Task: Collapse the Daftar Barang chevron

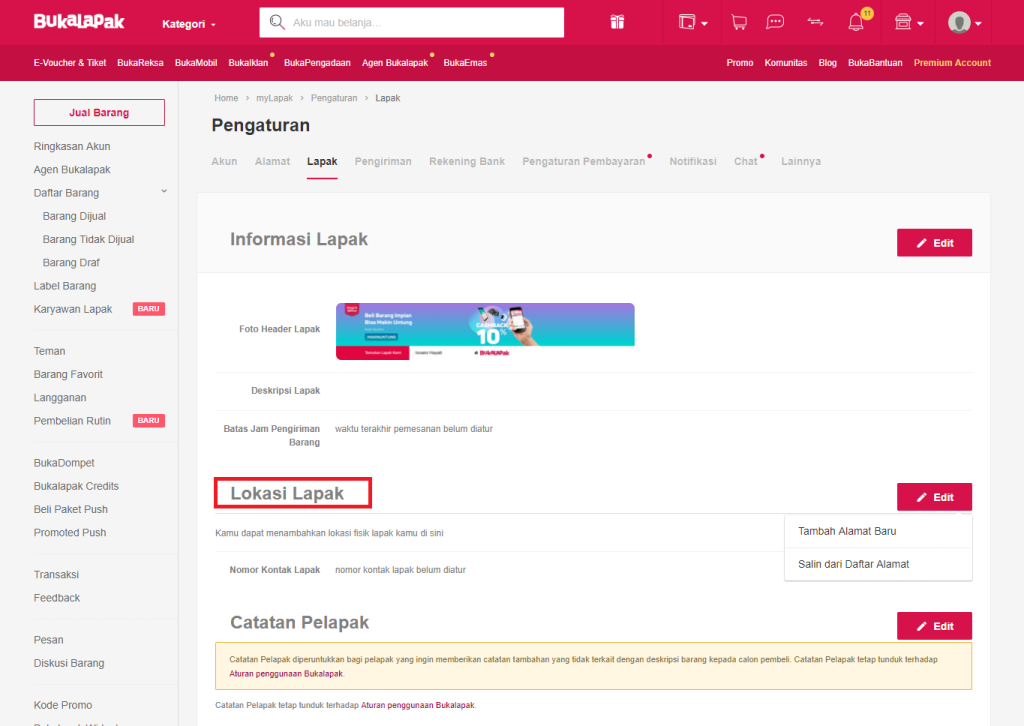Action: [x=164, y=191]
